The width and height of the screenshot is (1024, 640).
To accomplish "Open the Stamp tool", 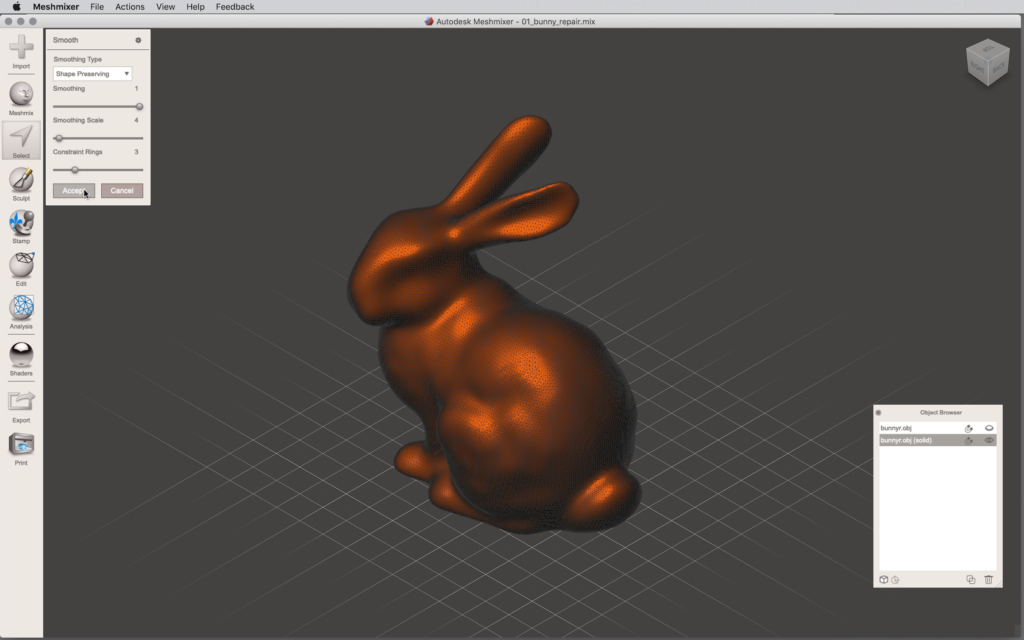I will (21, 223).
